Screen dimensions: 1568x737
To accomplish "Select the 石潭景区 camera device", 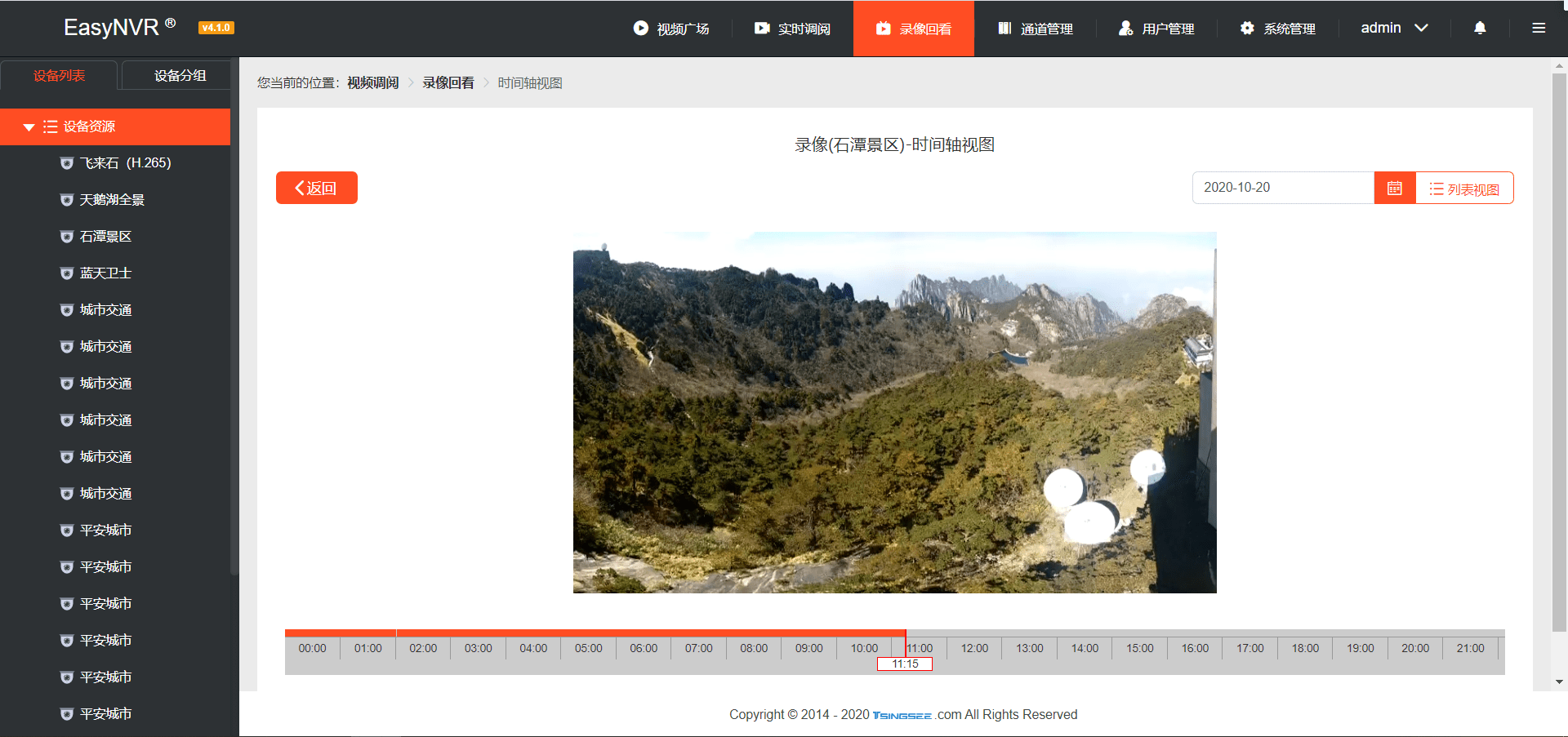I will [x=105, y=236].
